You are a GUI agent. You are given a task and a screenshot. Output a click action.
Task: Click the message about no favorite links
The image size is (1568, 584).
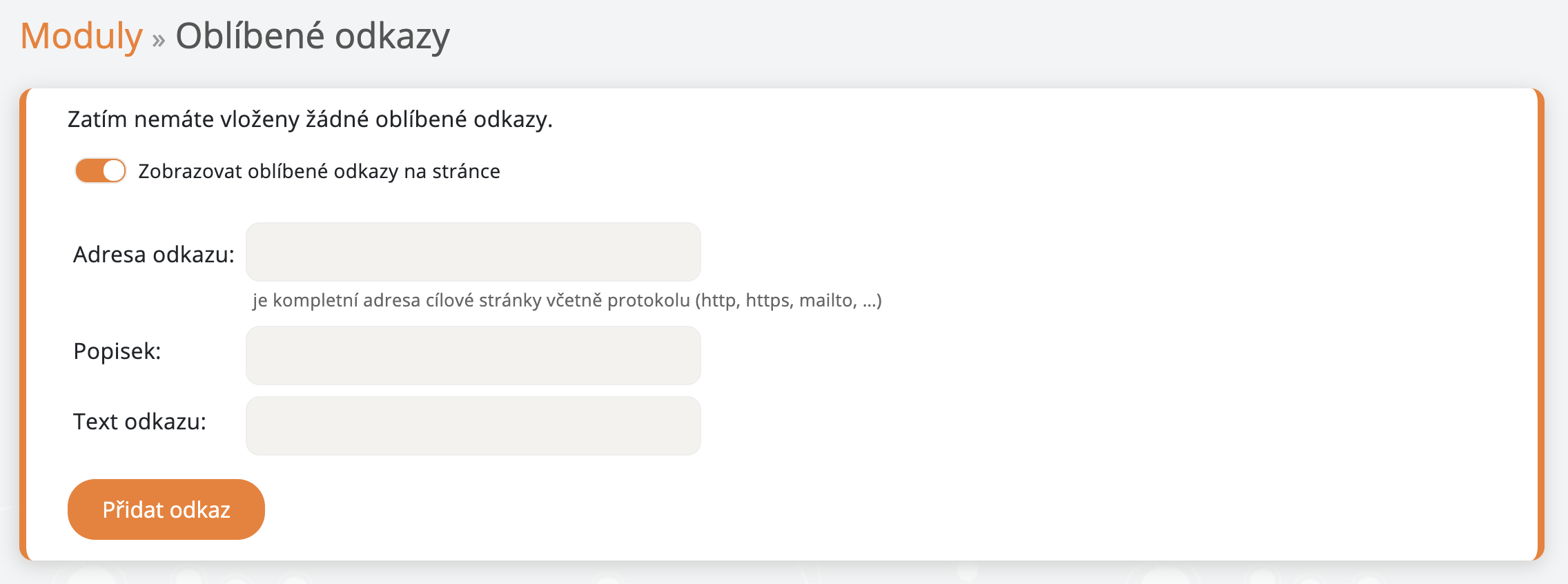(x=310, y=119)
